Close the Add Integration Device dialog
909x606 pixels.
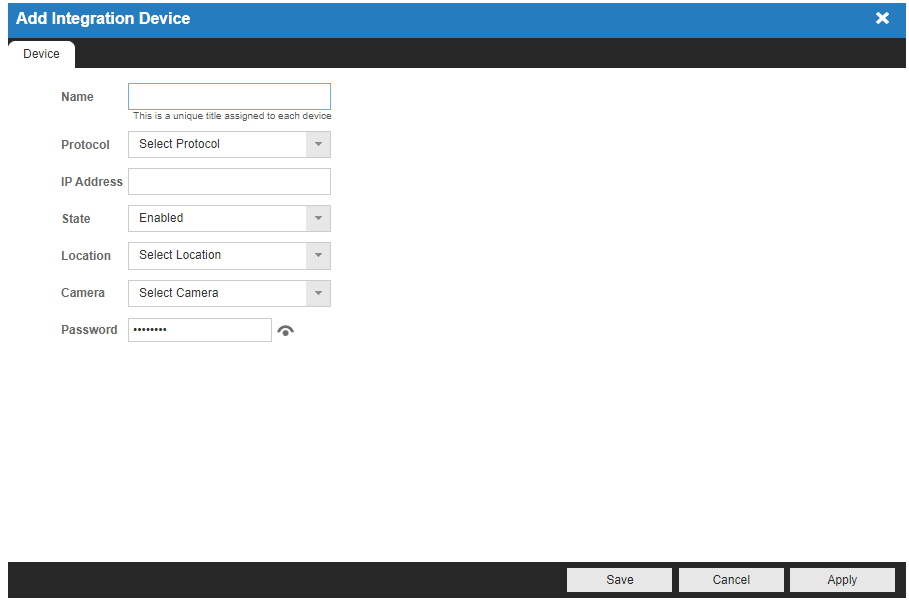882,18
